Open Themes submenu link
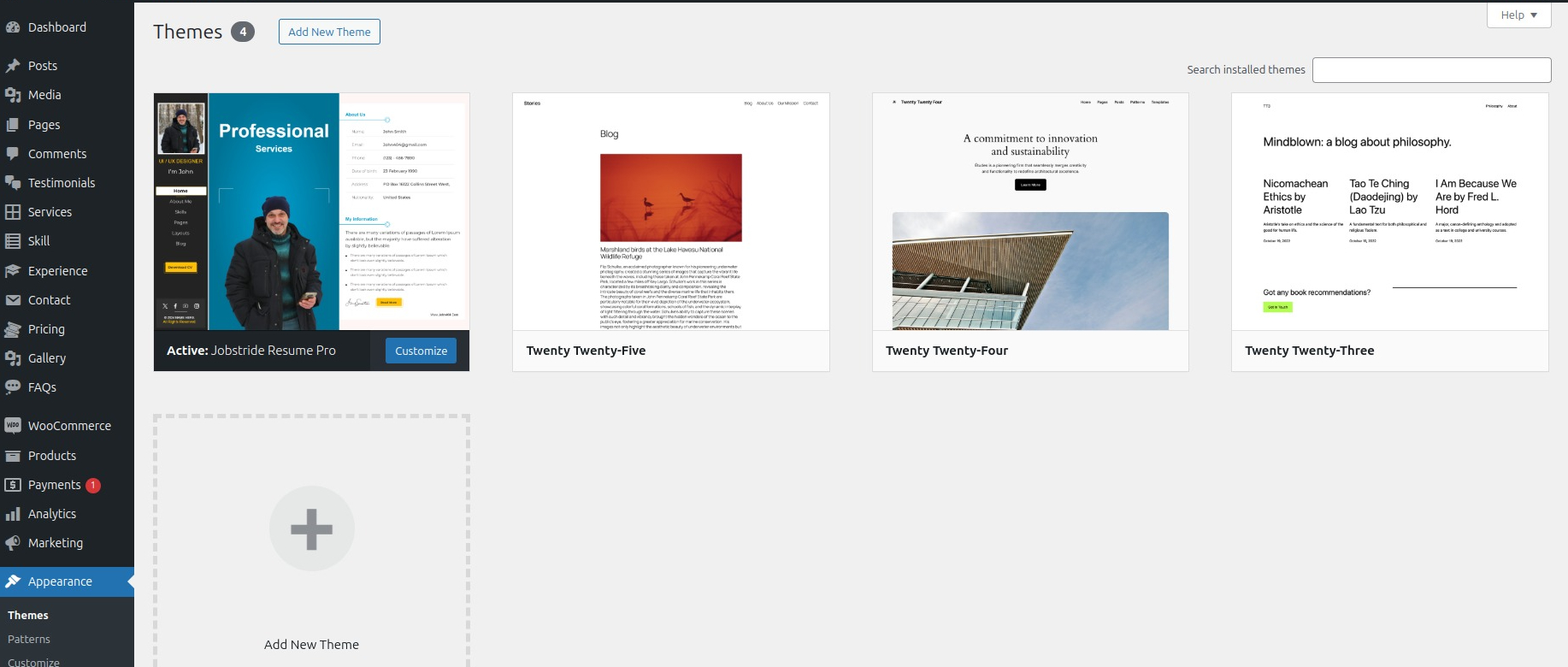This screenshot has height=667, width=1568. pos(28,616)
